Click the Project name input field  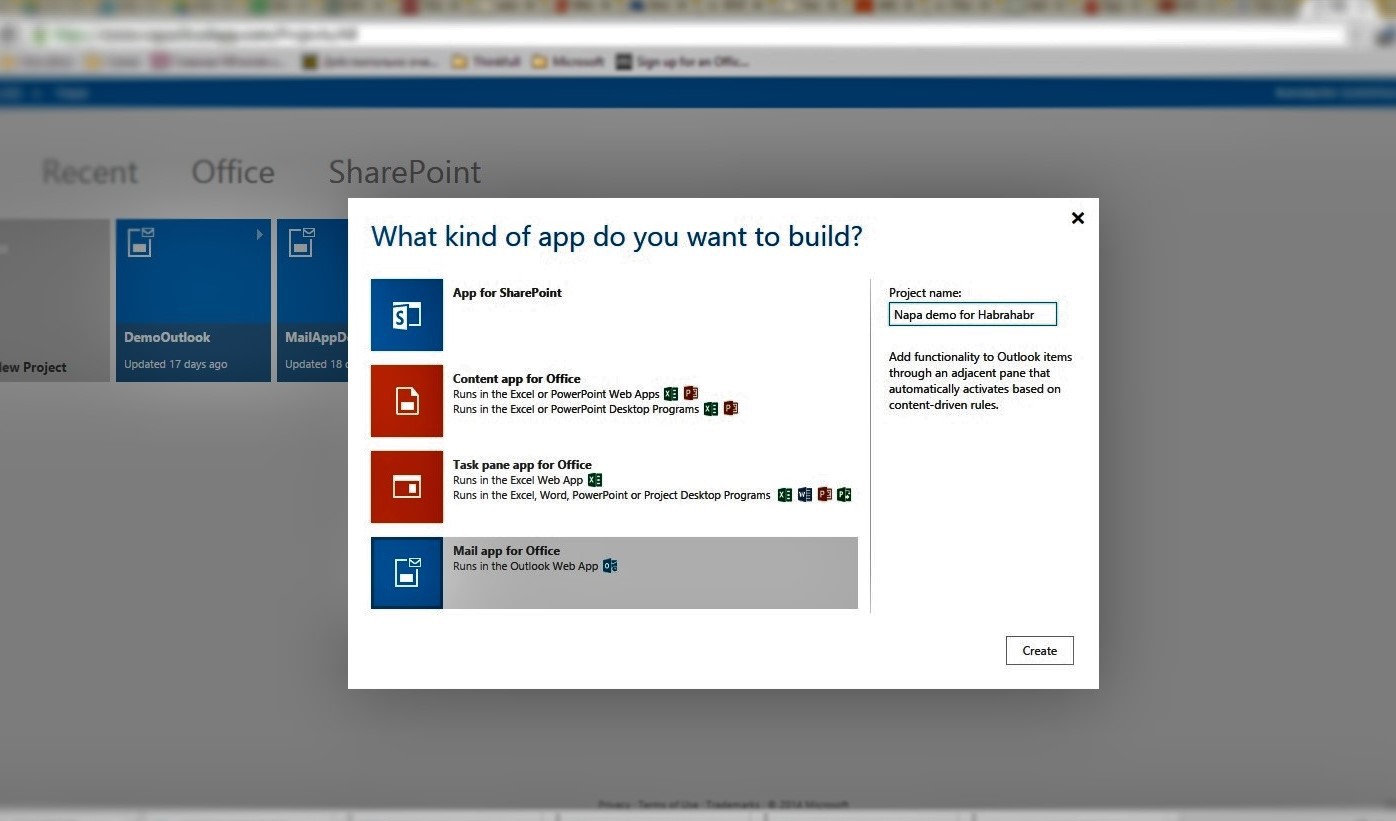click(973, 315)
